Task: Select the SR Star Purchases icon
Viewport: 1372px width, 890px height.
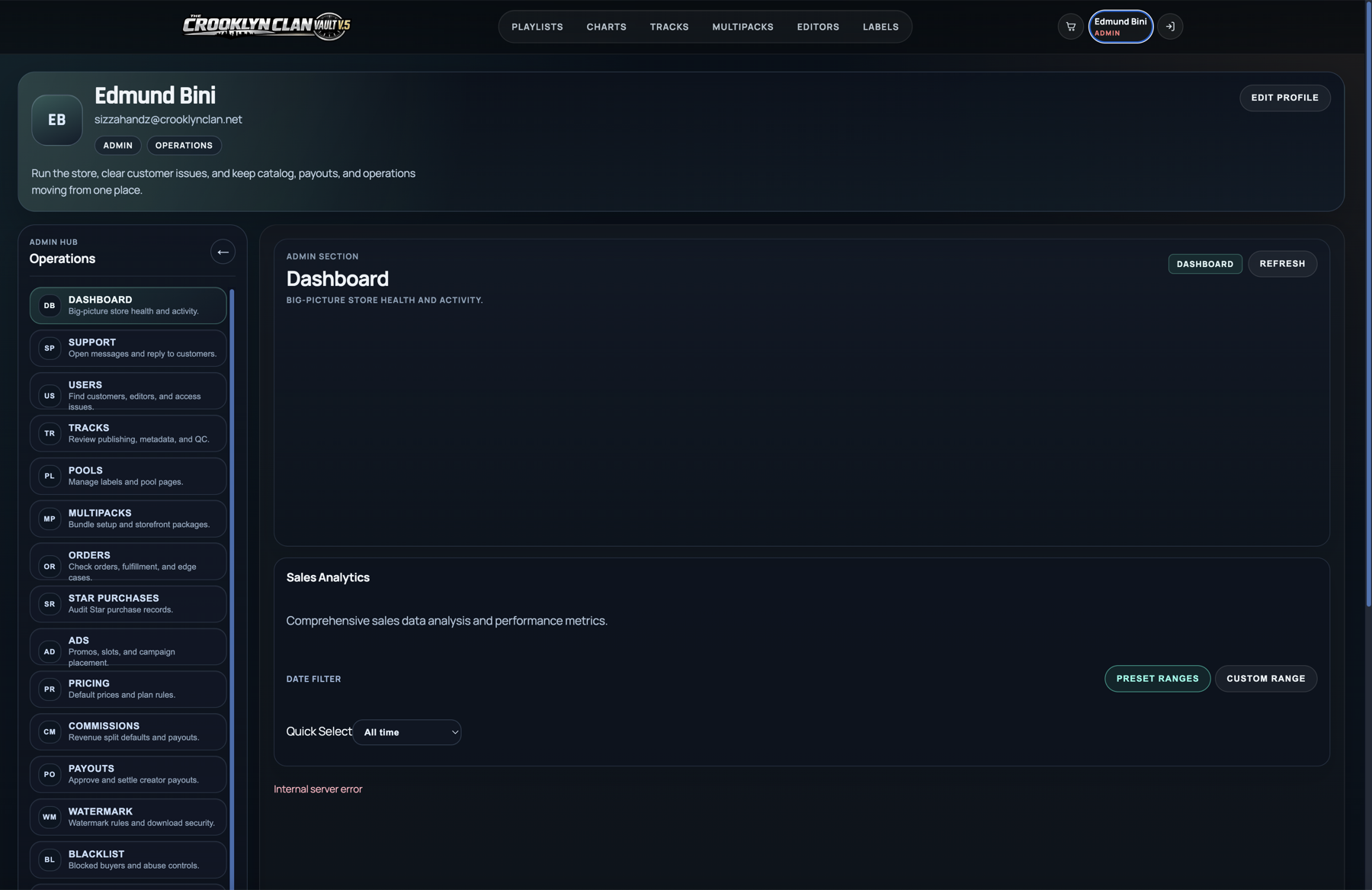Action: click(x=49, y=603)
